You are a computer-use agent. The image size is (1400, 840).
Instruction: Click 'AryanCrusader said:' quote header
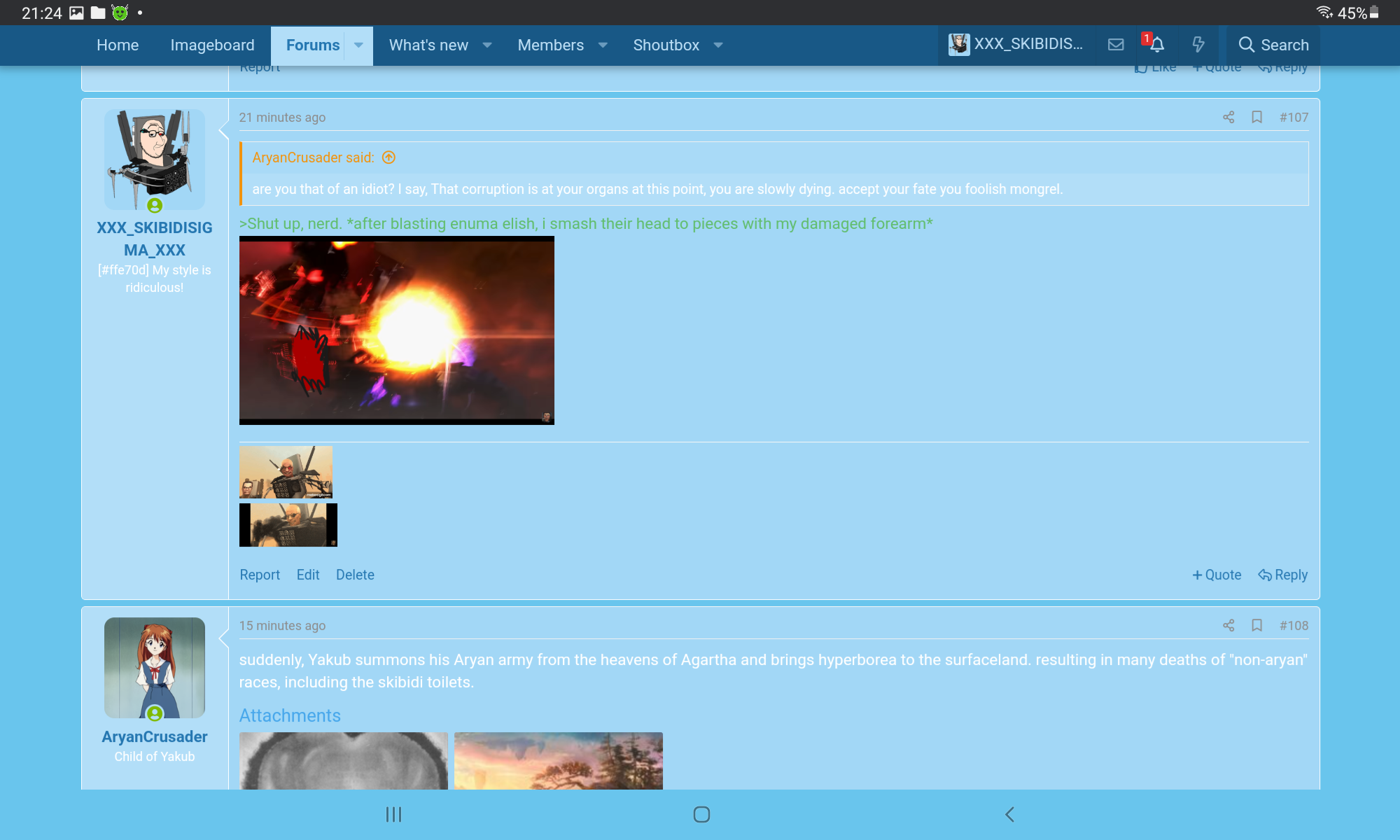tap(313, 157)
